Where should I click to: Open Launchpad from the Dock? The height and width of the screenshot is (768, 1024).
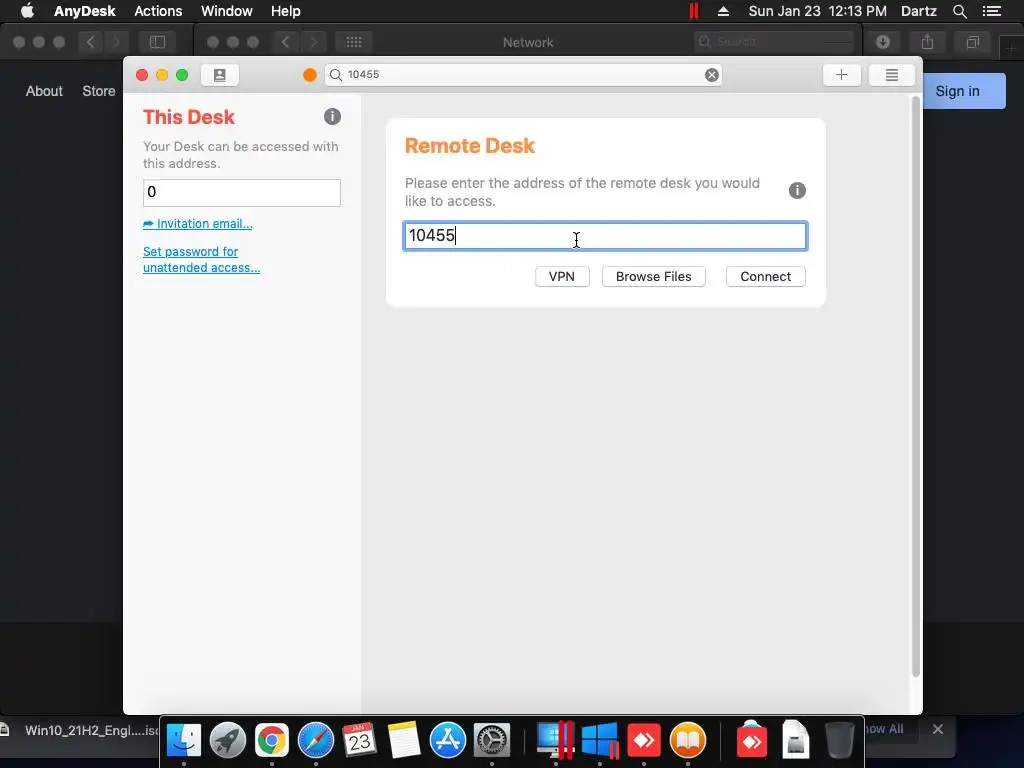click(228, 741)
